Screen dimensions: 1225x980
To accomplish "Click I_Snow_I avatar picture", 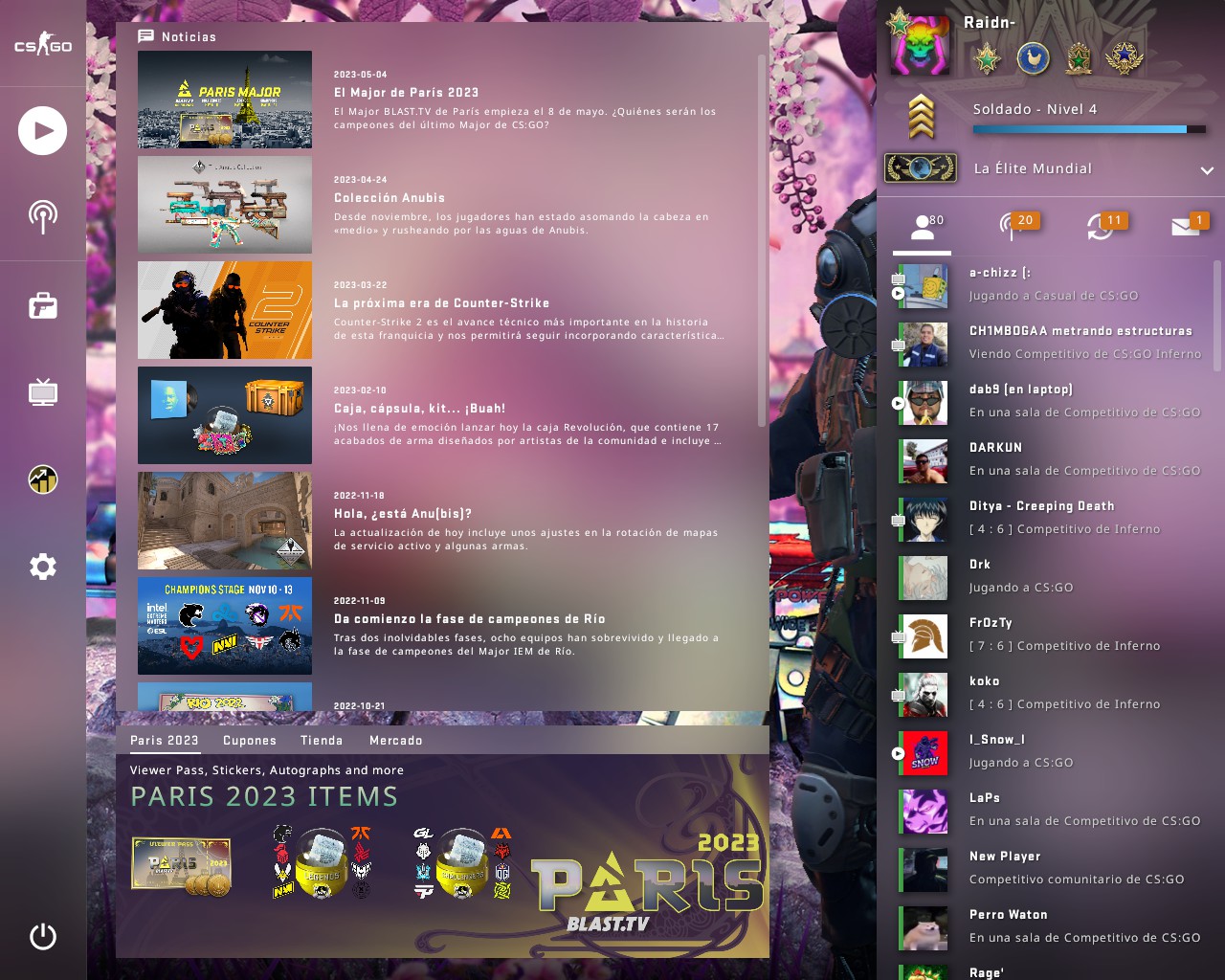I will pos(924,753).
